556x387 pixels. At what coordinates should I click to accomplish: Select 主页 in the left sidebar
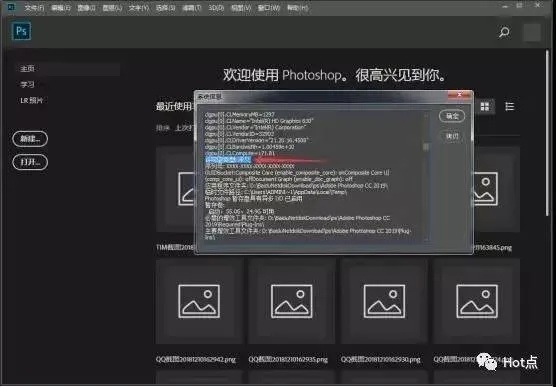68,69
